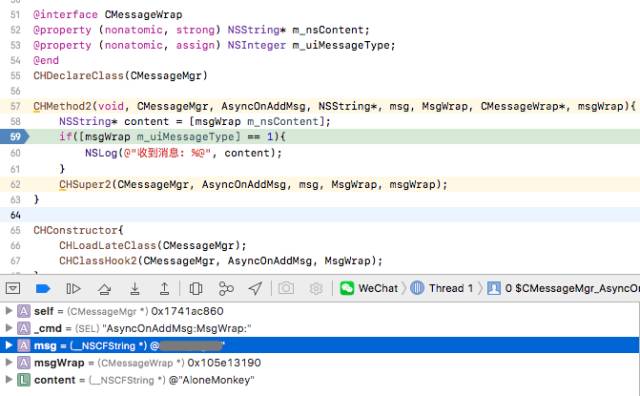The height and width of the screenshot is (396, 640).
Task: Click the '@end' keyword on line 54
Action: 46,60
